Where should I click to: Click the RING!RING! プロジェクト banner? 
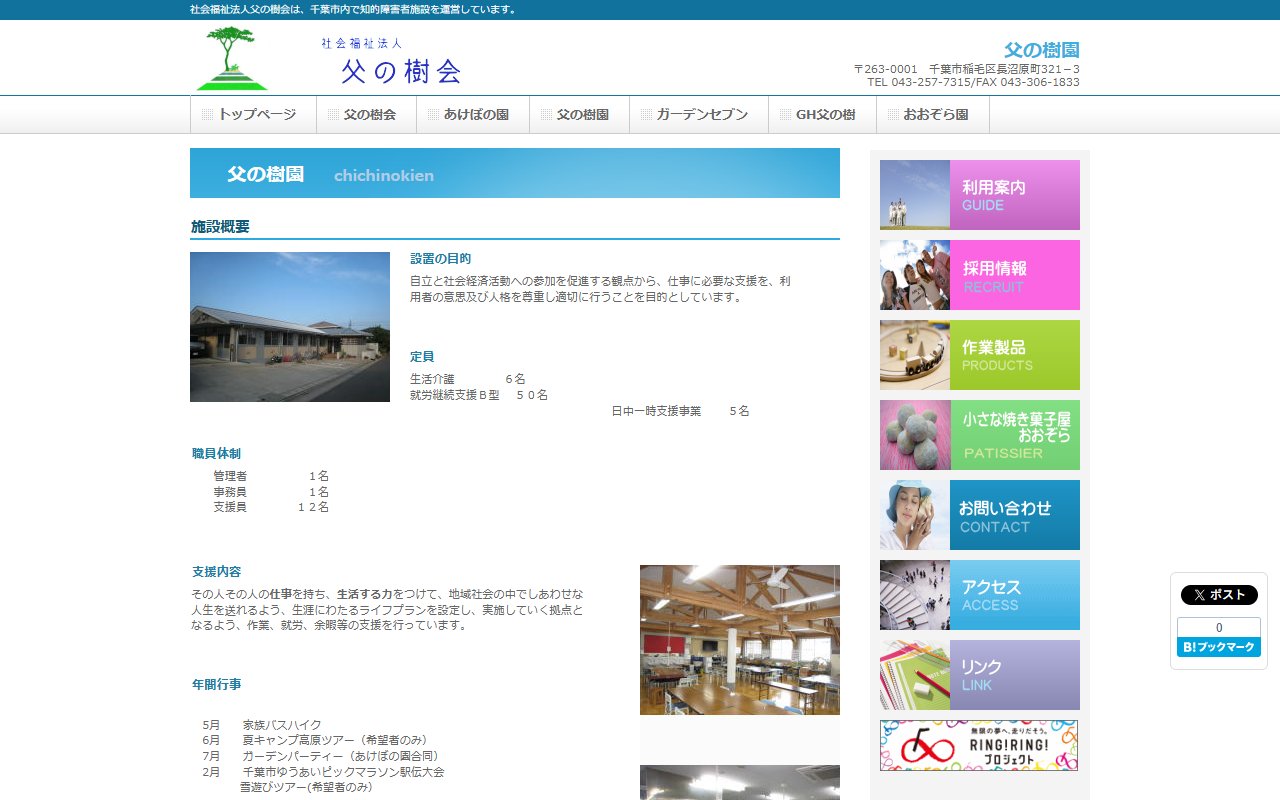(x=979, y=745)
